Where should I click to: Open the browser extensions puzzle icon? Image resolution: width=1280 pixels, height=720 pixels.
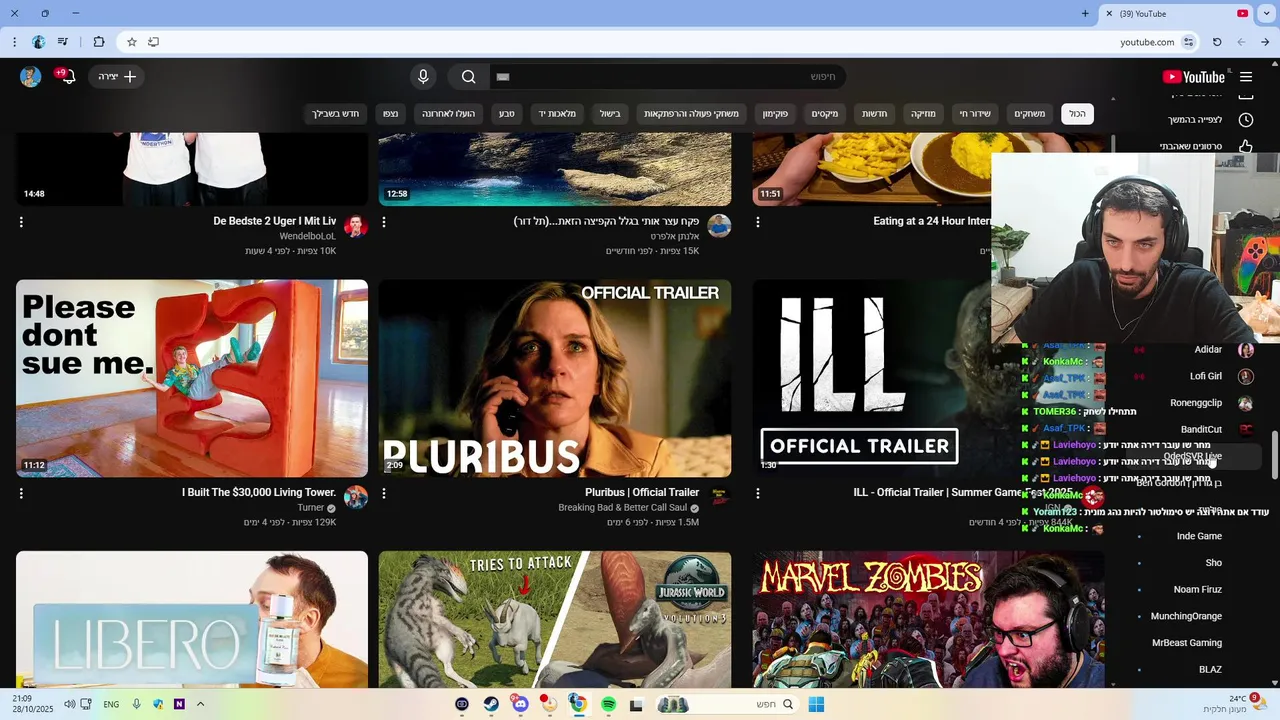pos(98,42)
